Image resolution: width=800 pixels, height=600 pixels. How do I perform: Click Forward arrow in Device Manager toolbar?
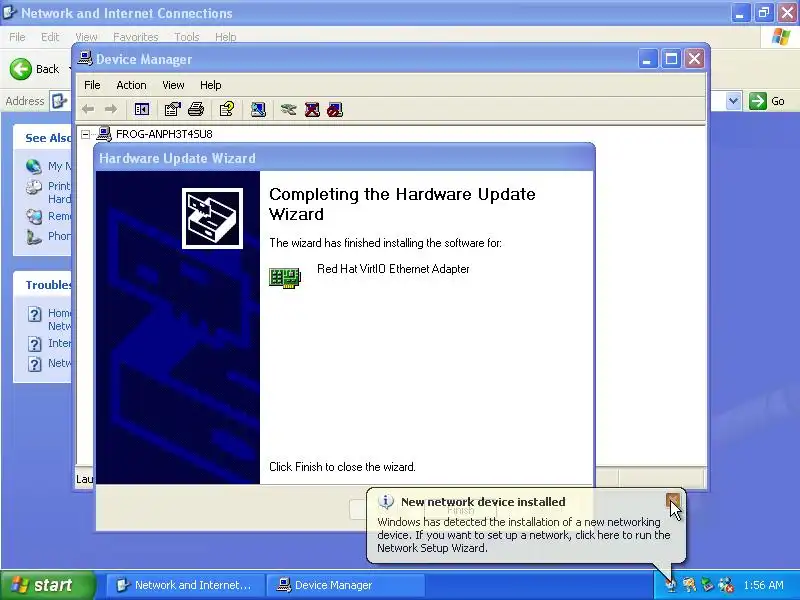point(111,109)
